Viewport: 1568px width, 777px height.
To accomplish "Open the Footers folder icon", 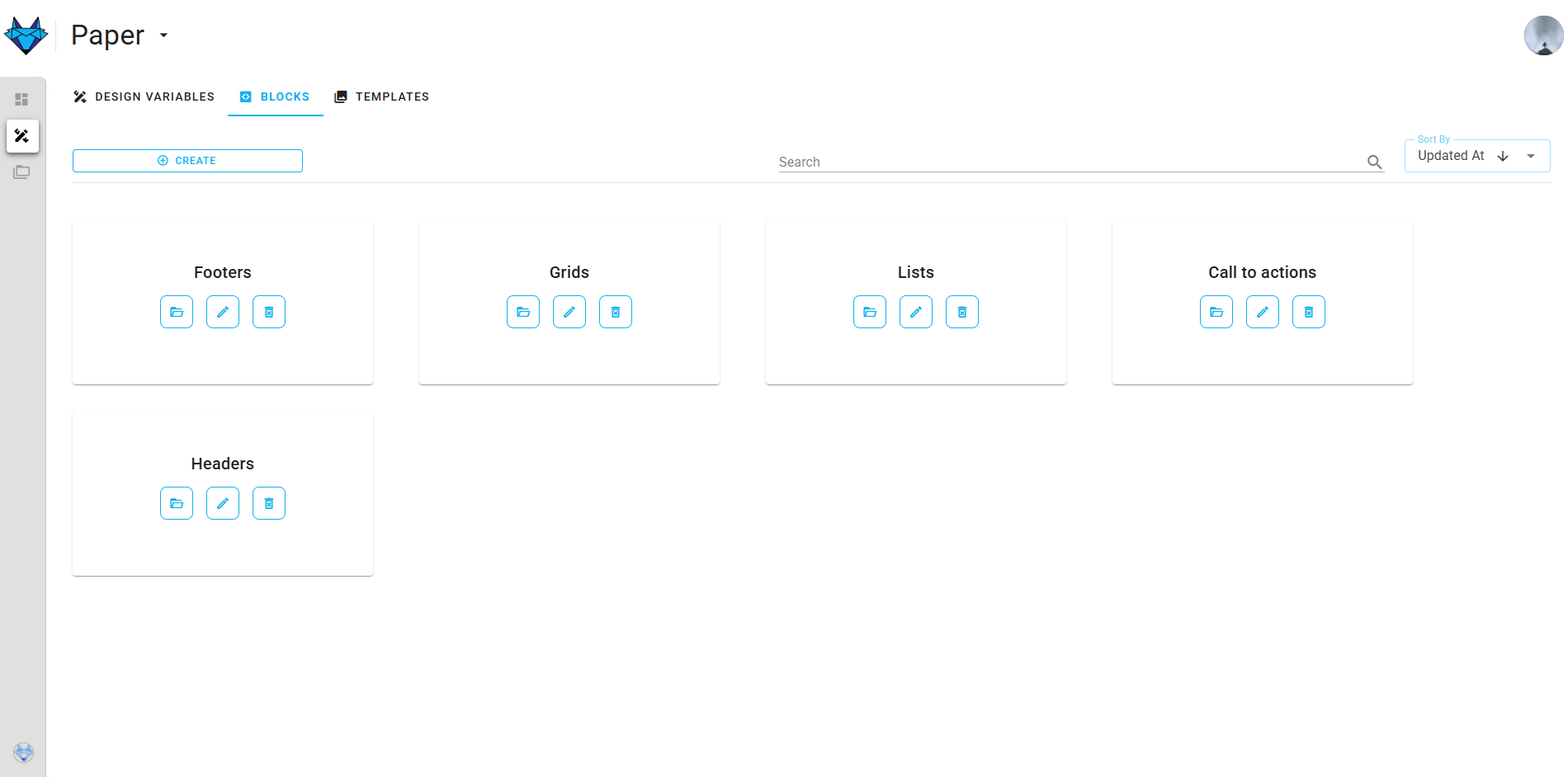I will tap(177, 312).
